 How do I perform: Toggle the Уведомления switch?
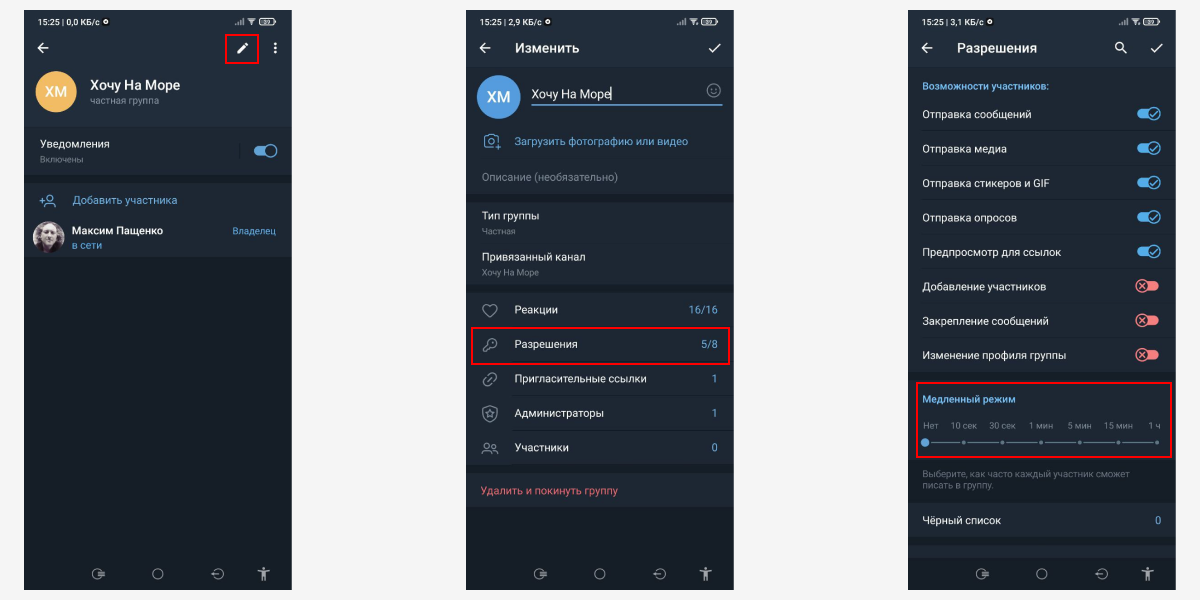tap(265, 151)
